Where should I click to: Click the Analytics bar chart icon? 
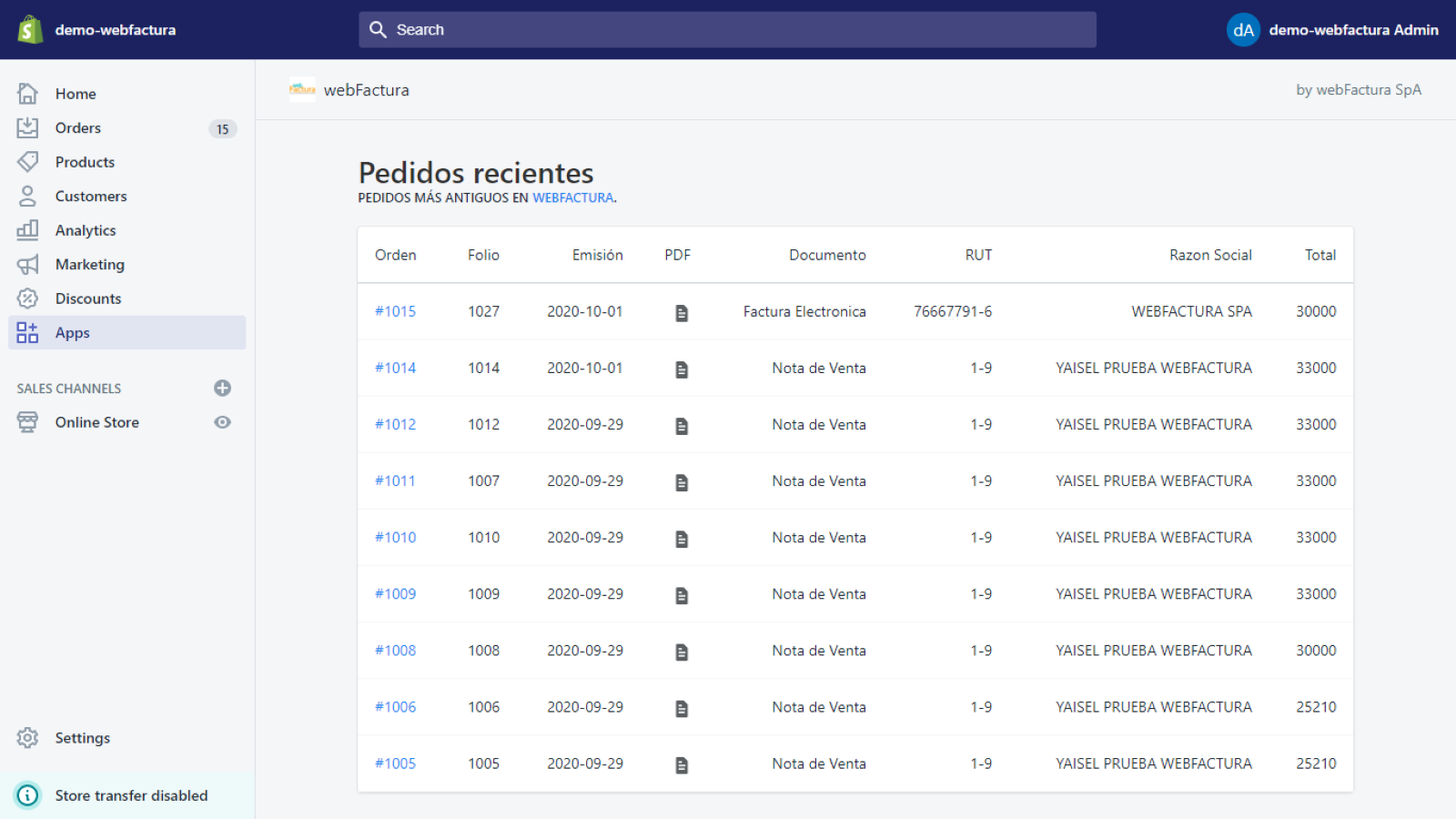click(x=28, y=230)
